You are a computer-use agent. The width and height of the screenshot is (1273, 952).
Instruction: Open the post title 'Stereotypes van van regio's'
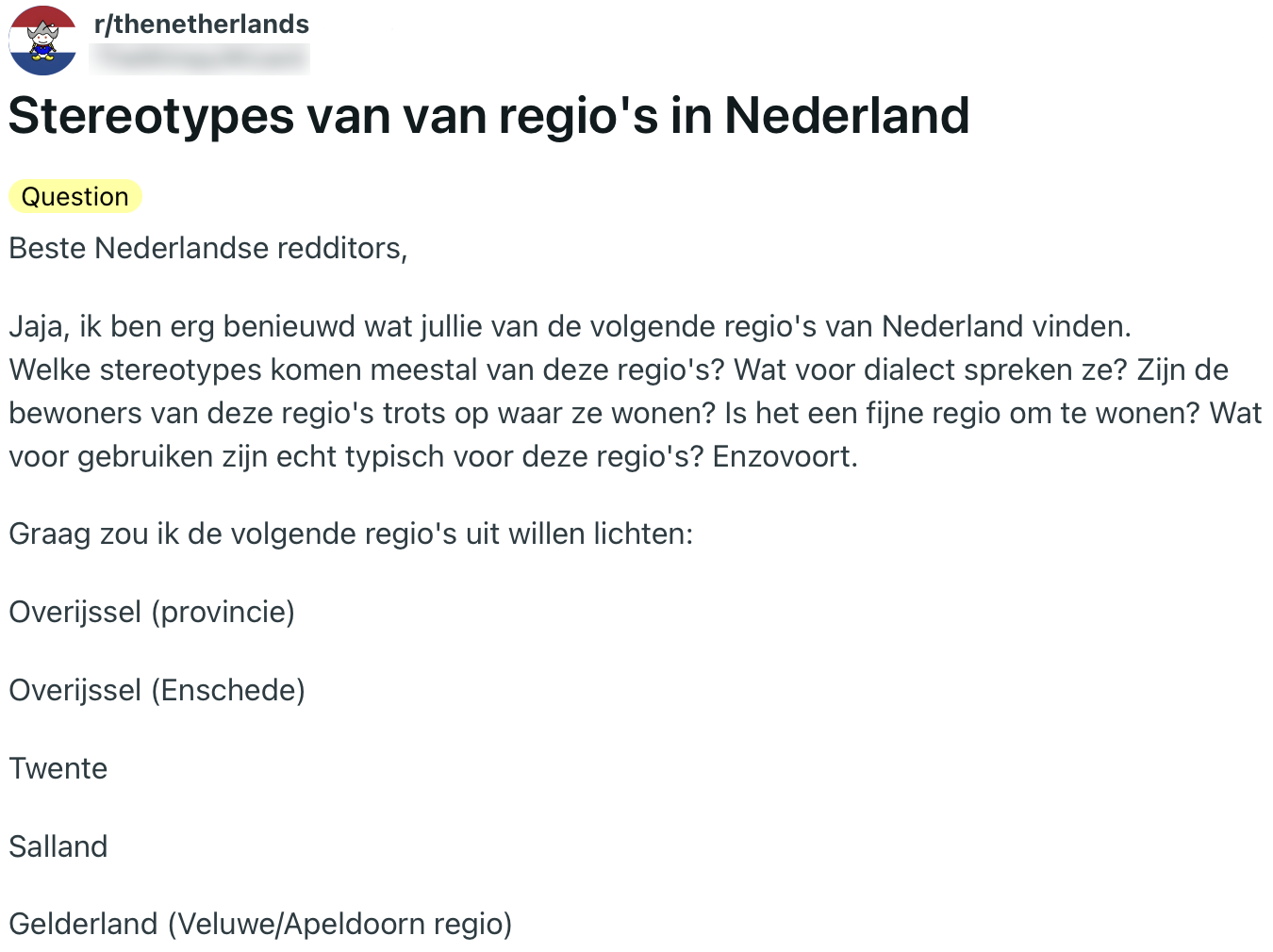coord(488,116)
